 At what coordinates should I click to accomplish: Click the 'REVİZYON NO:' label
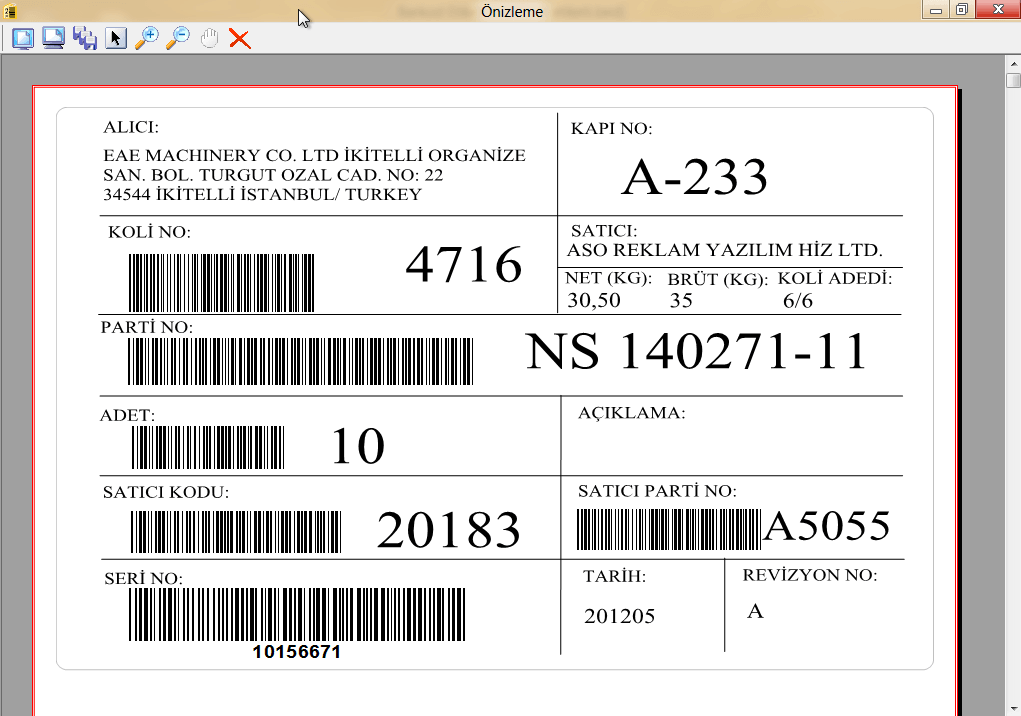810,575
